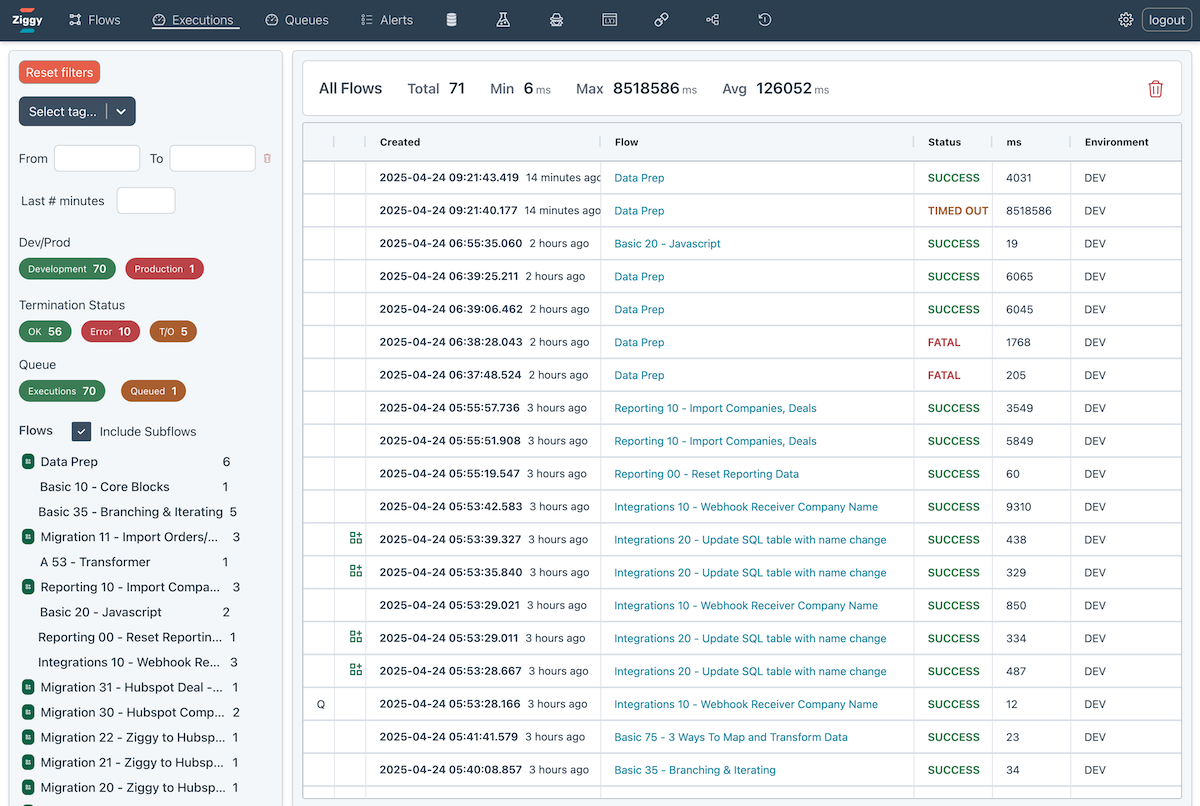Expand Migration 11 - Import Orders flow item

(x=28, y=537)
